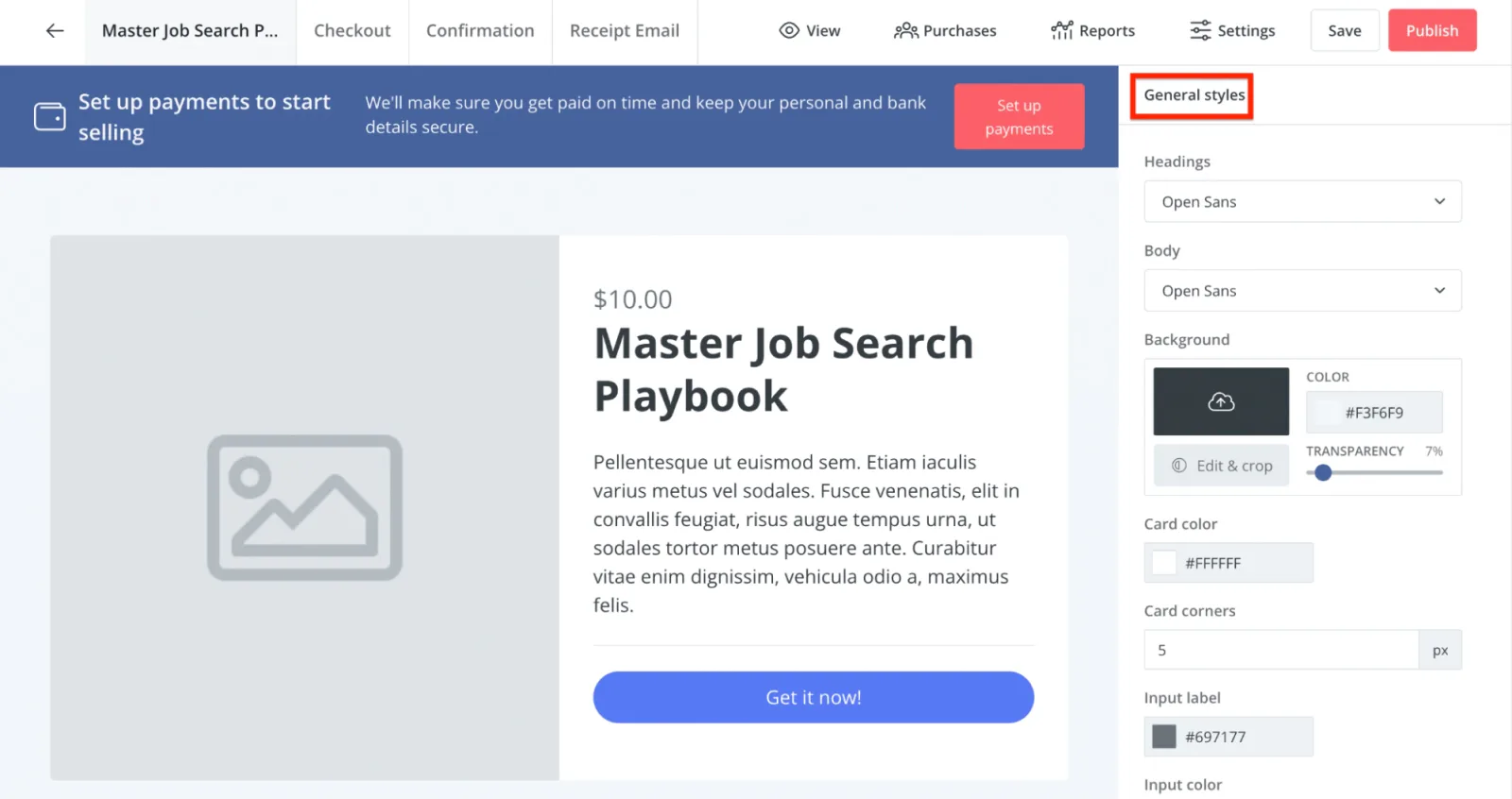This screenshot has height=799, width=1512.
Task: Click the product image placeholder
Action: click(x=304, y=507)
